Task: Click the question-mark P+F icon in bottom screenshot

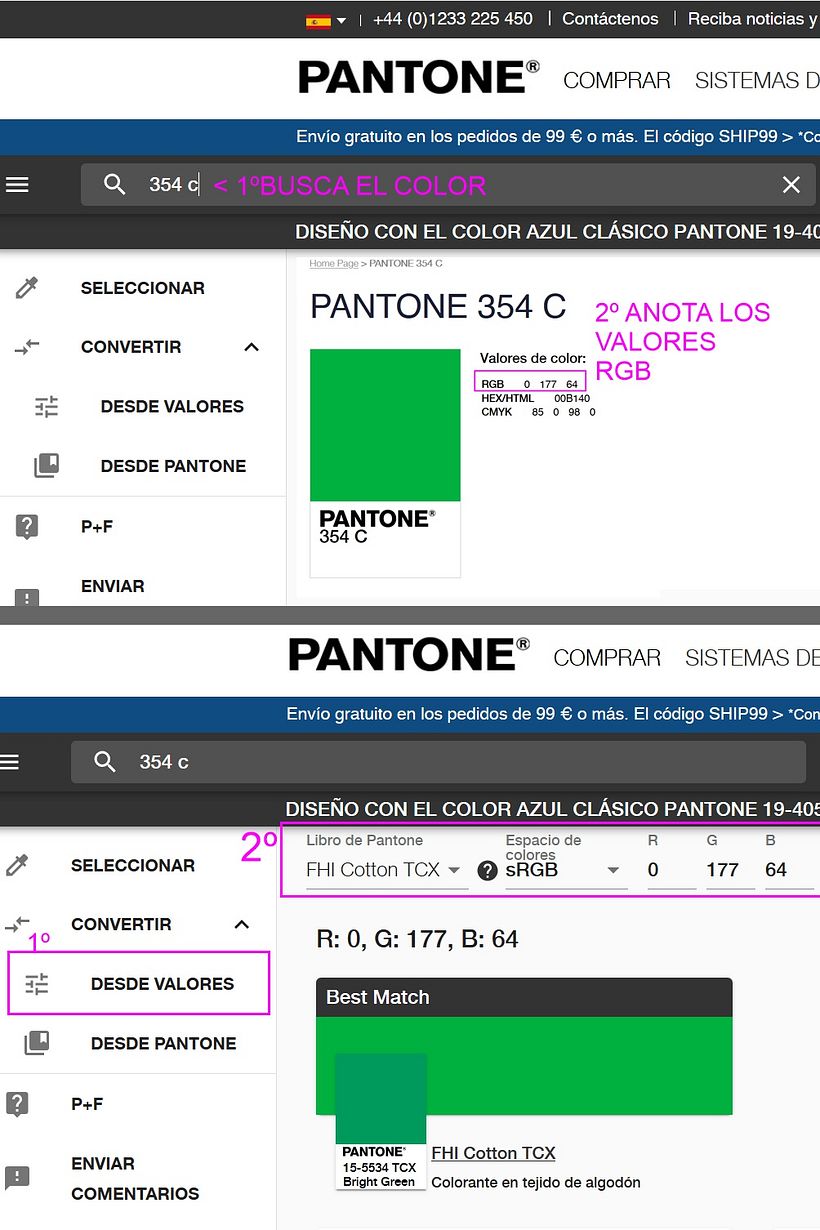Action: 17,1104
